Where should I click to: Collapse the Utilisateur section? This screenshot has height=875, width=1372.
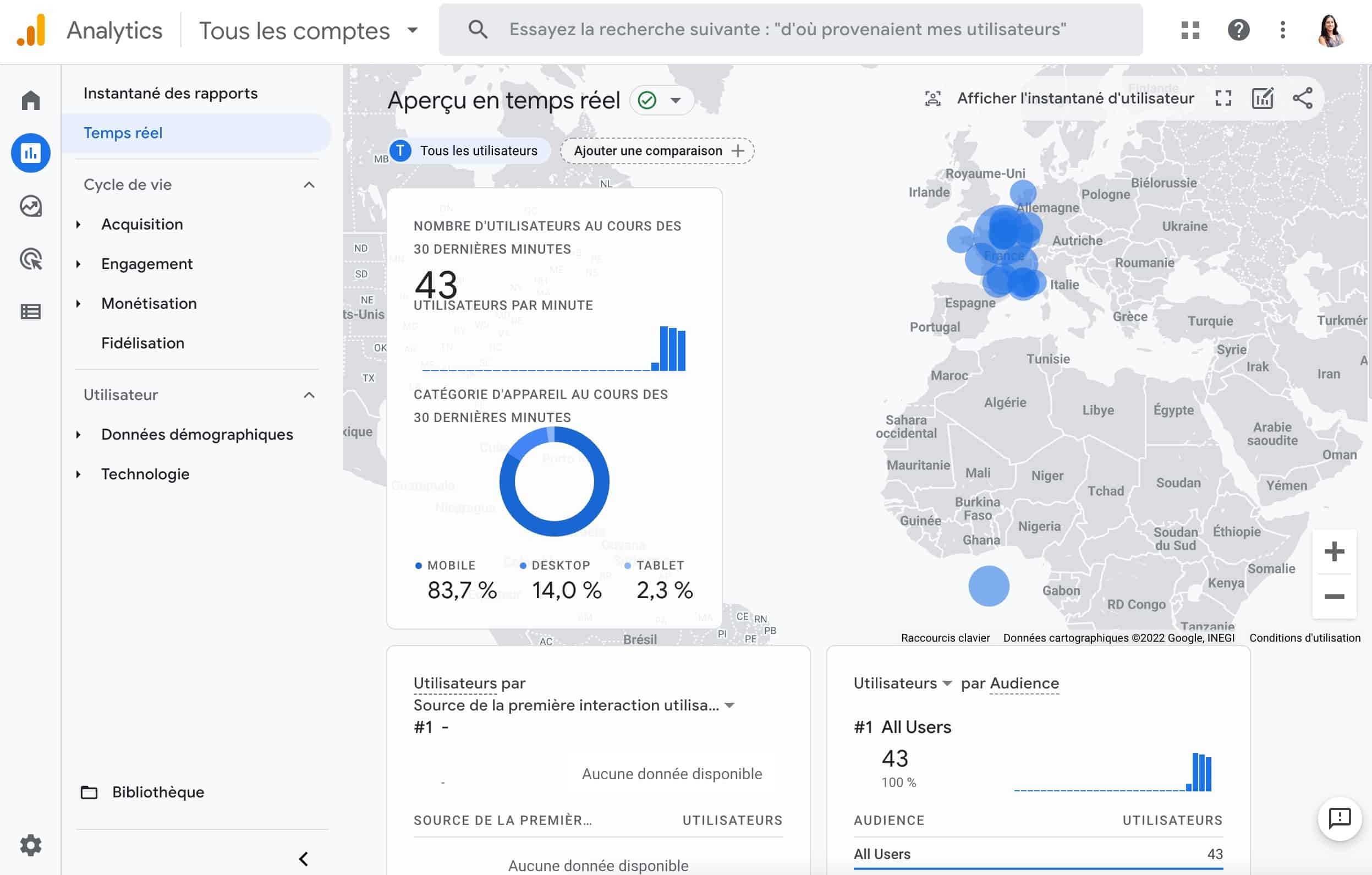click(309, 395)
